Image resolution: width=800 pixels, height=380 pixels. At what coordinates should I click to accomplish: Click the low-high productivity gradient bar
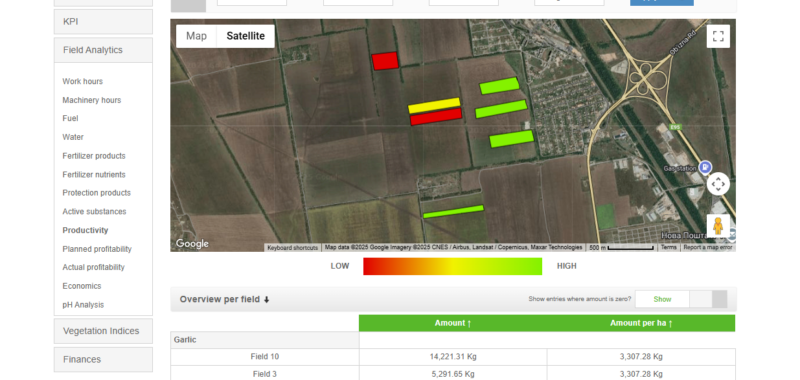[x=453, y=266]
